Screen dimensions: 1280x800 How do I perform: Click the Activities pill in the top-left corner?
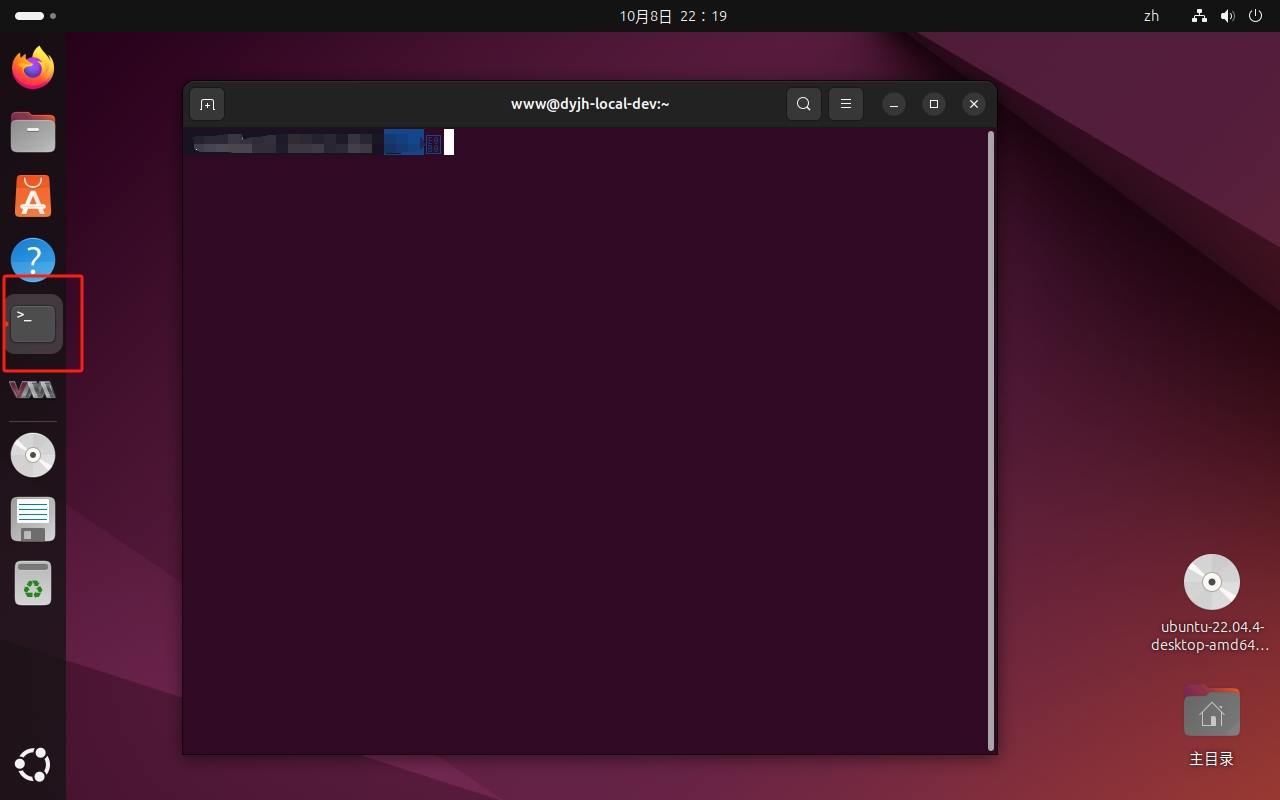coord(30,16)
